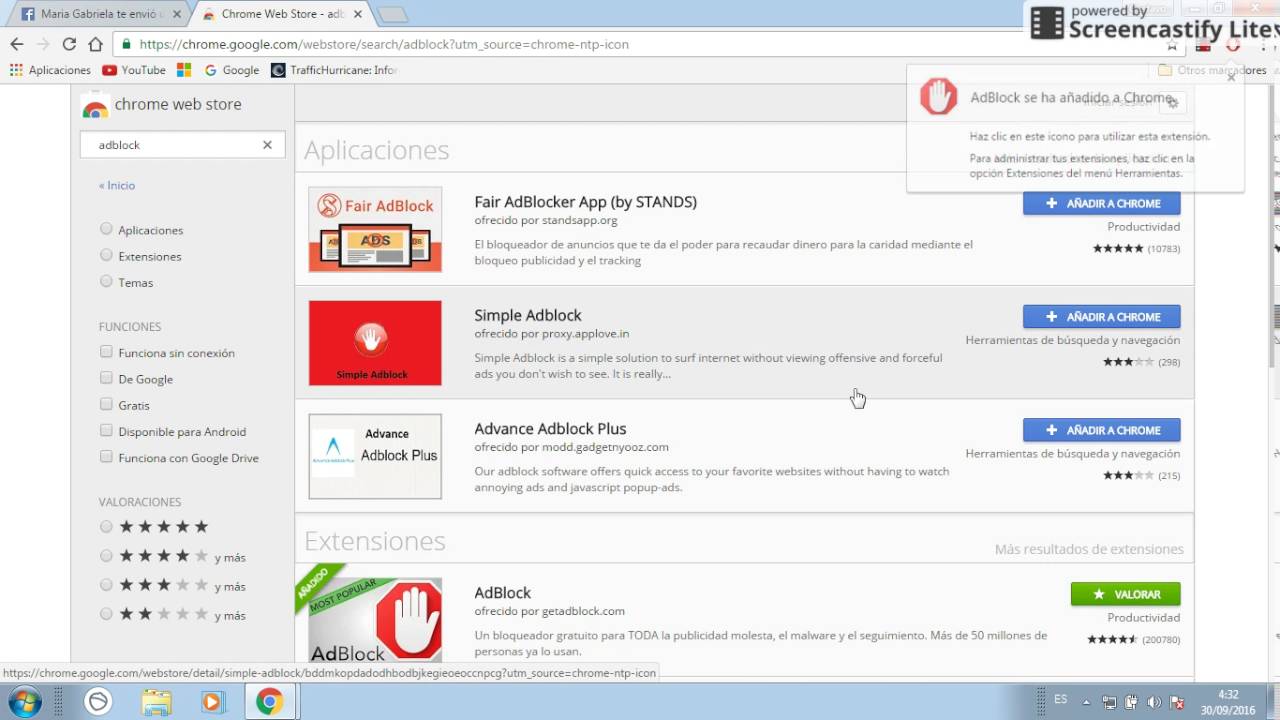The image size is (1280, 720).
Task: Check Disponible para Android
Action: coord(106,431)
